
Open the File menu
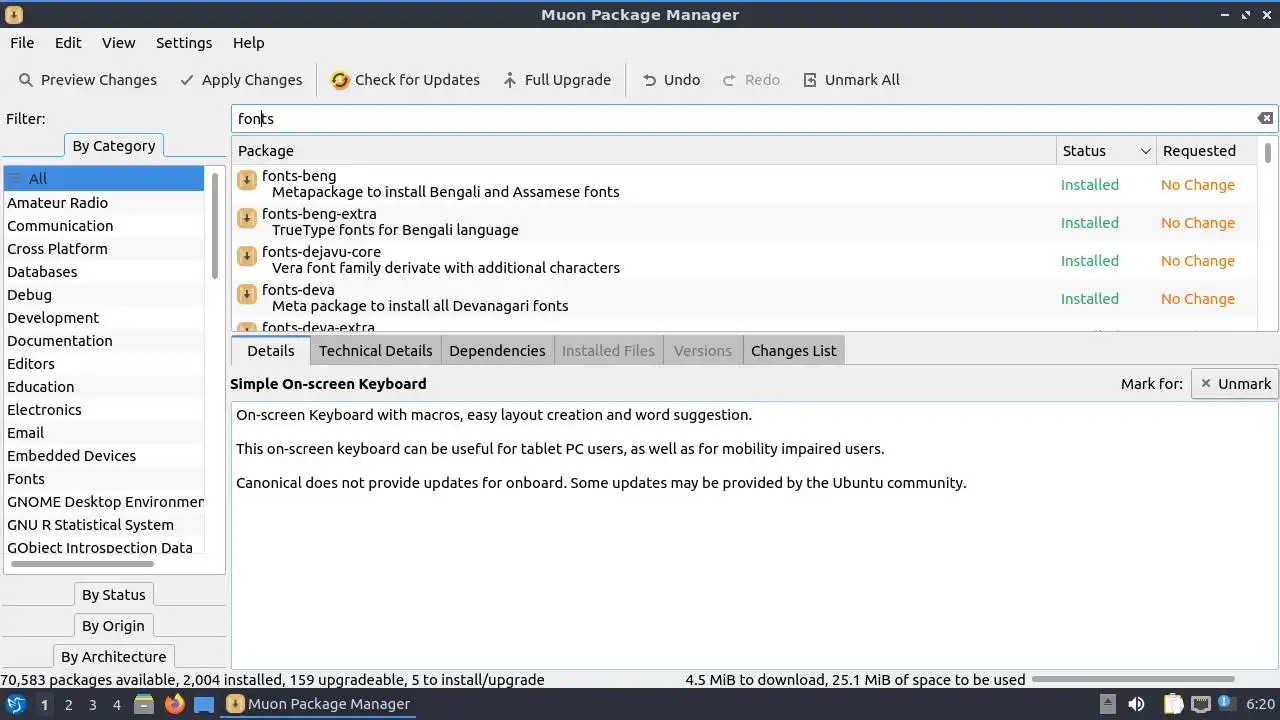pyautogui.click(x=22, y=43)
